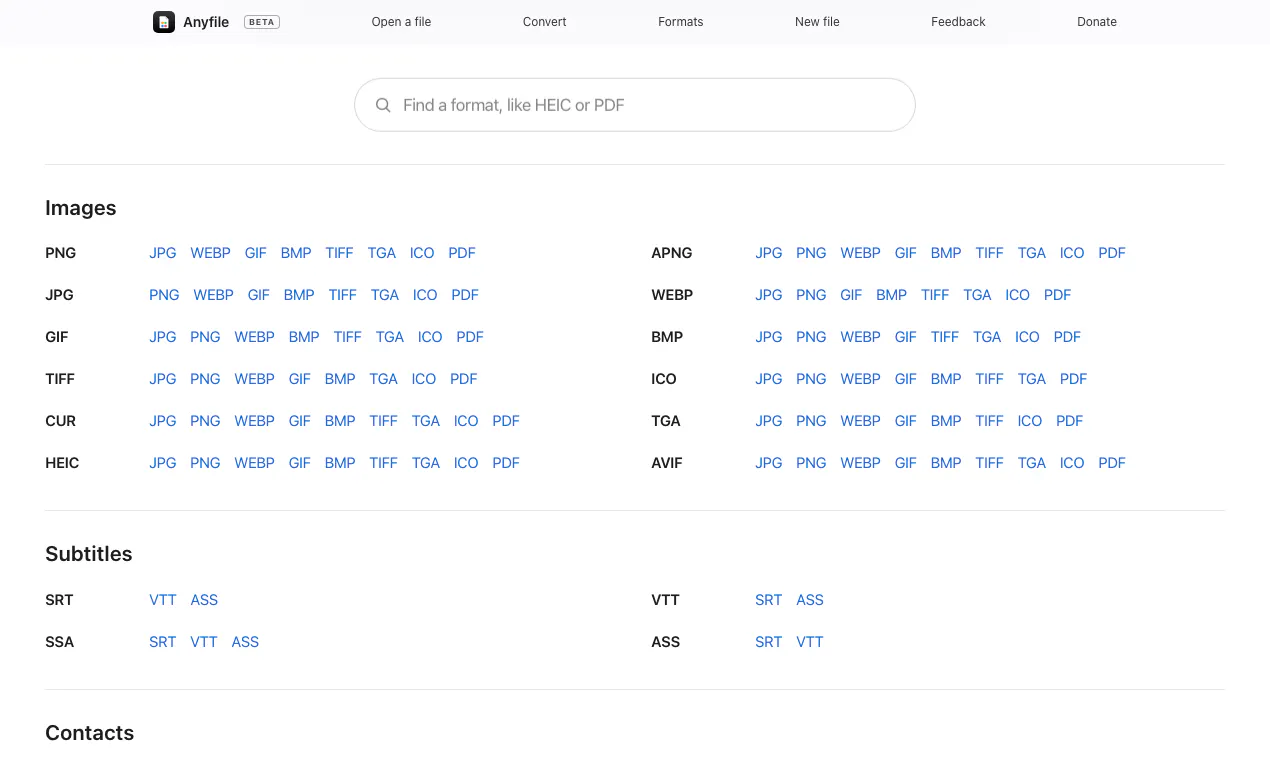Convert JPG to PNG
Image resolution: width=1270 pixels, height=760 pixels.
click(x=164, y=295)
